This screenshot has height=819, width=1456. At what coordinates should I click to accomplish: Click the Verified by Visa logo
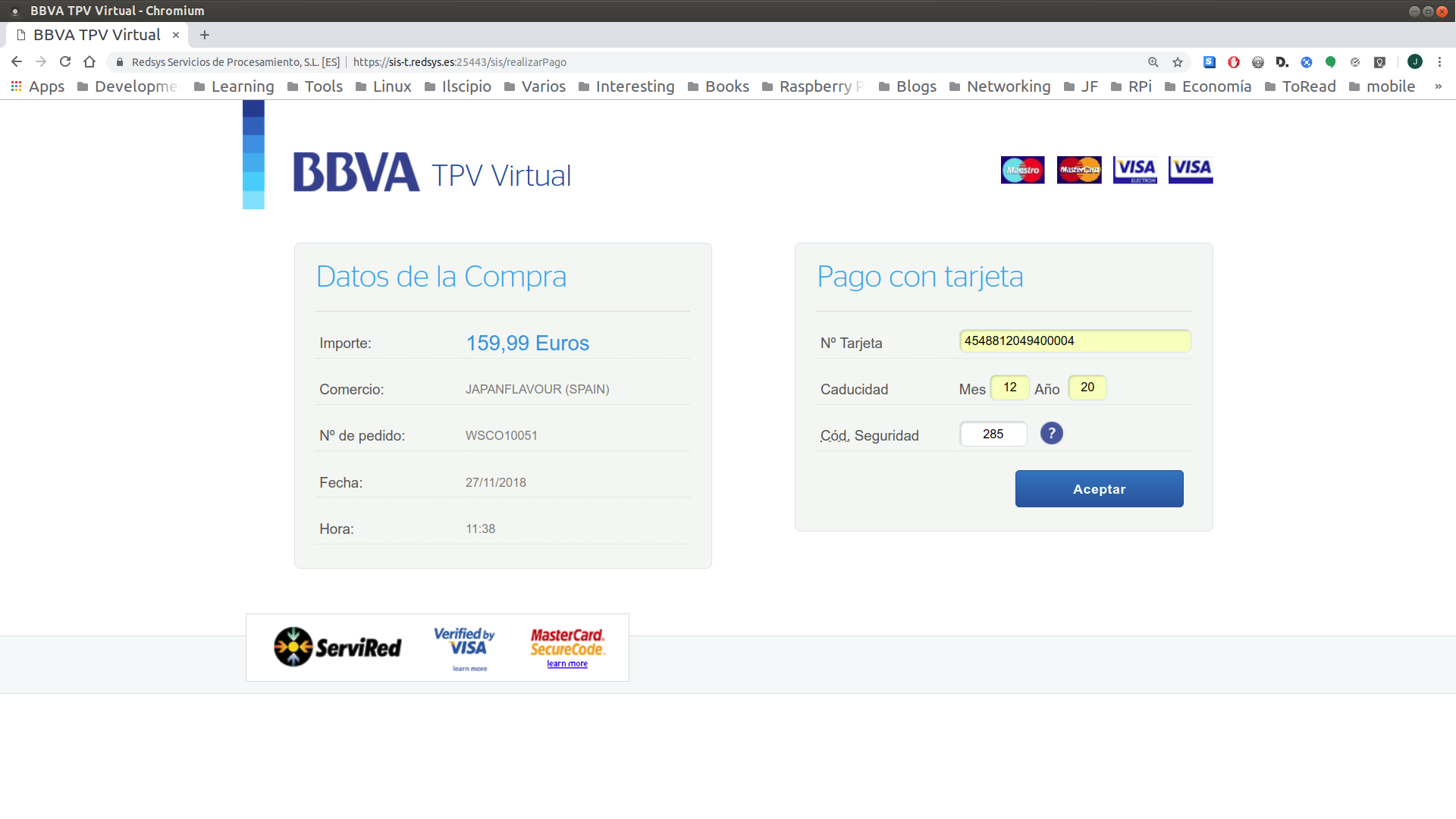pos(464,643)
